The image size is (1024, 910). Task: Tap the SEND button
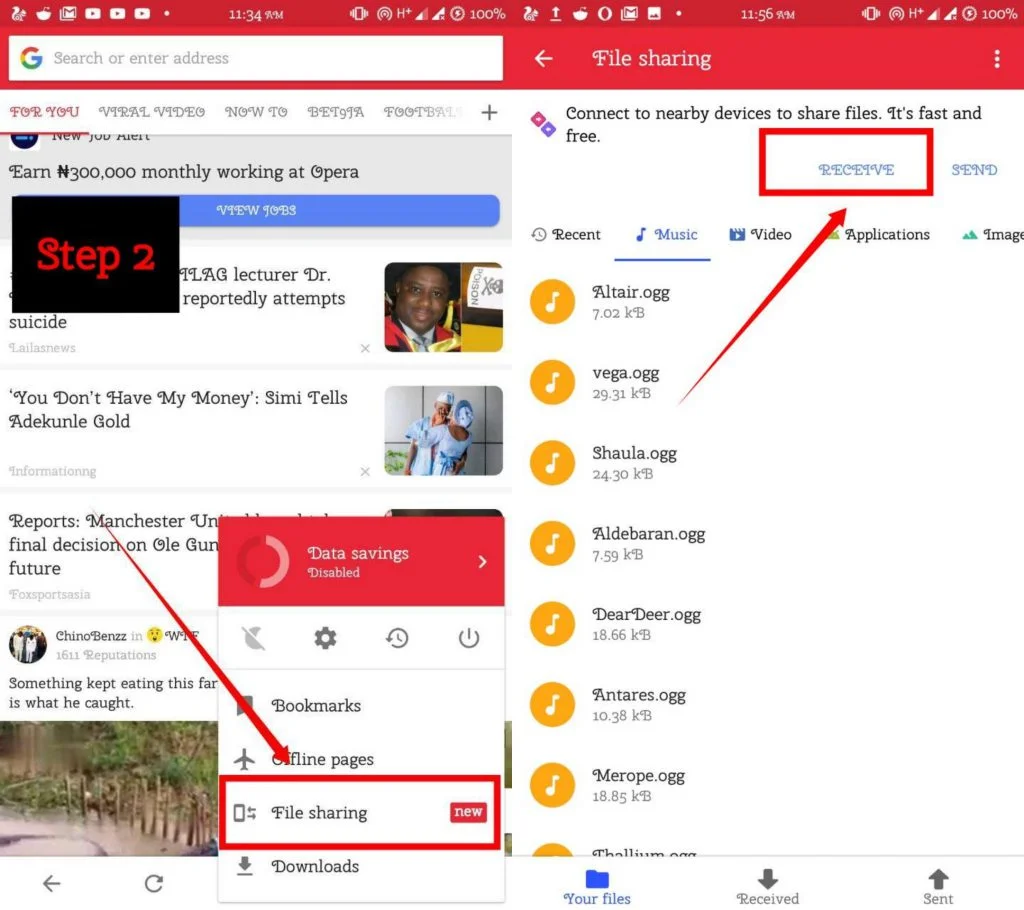coord(974,170)
